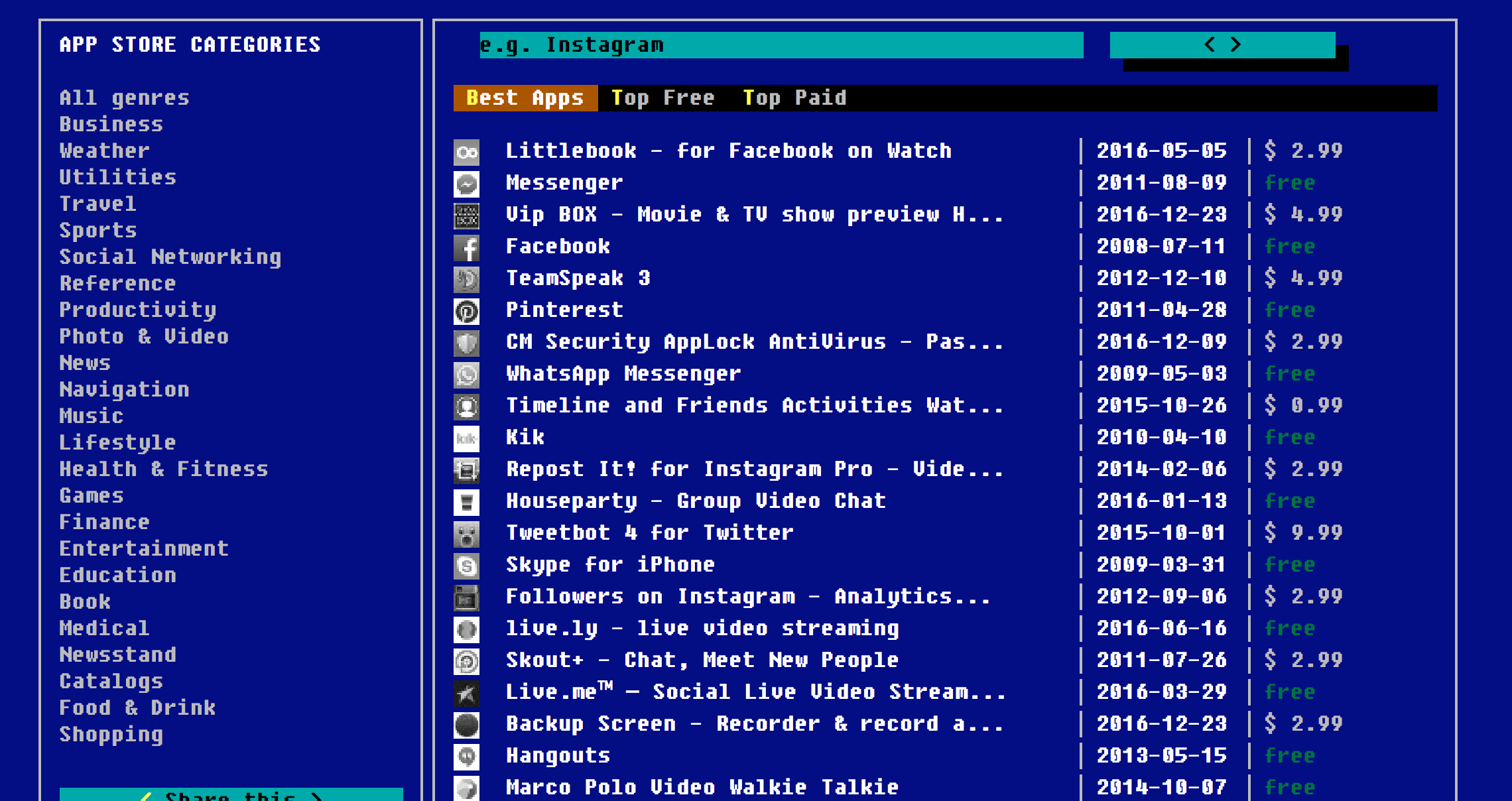Click the Skype for iPhone icon

click(466, 566)
